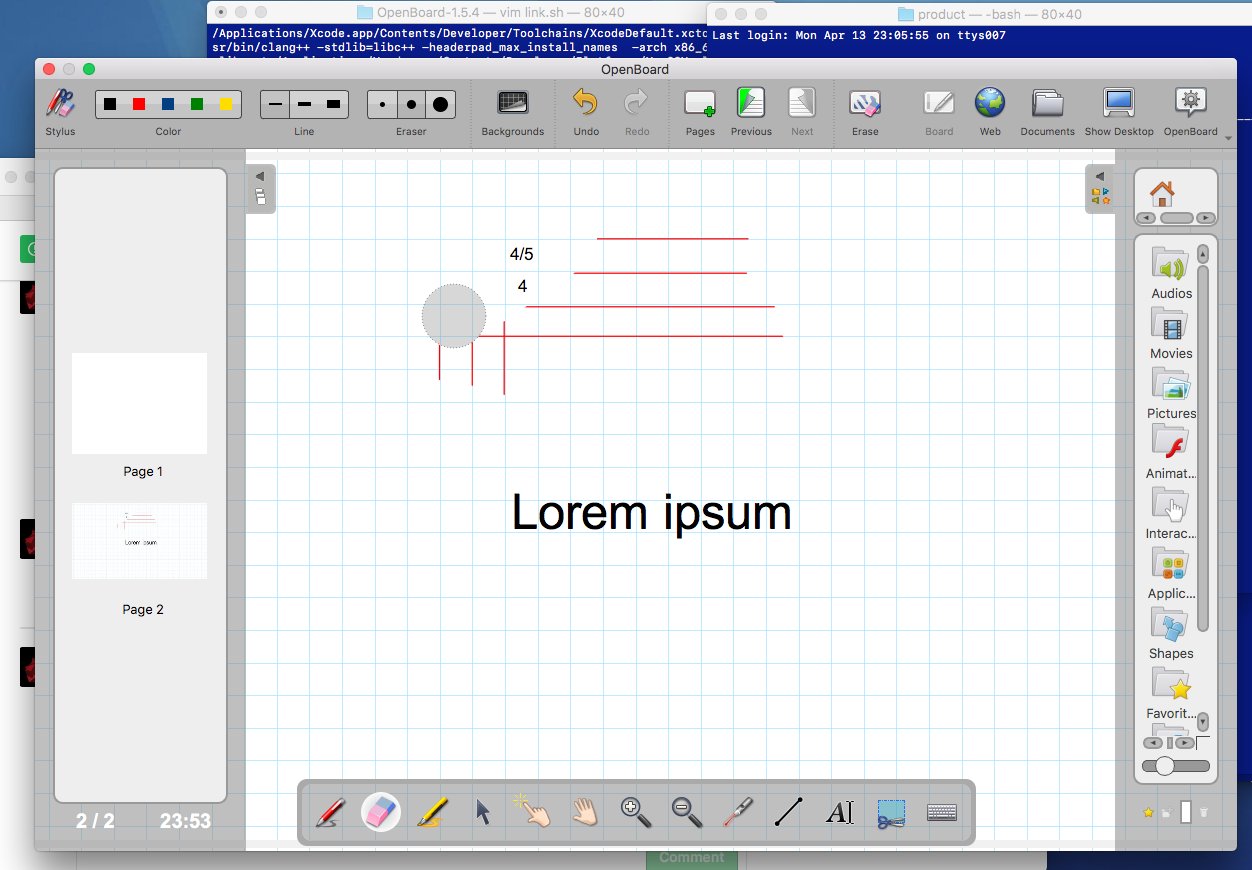Add a new page with Pages

click(x=700, y=104)
